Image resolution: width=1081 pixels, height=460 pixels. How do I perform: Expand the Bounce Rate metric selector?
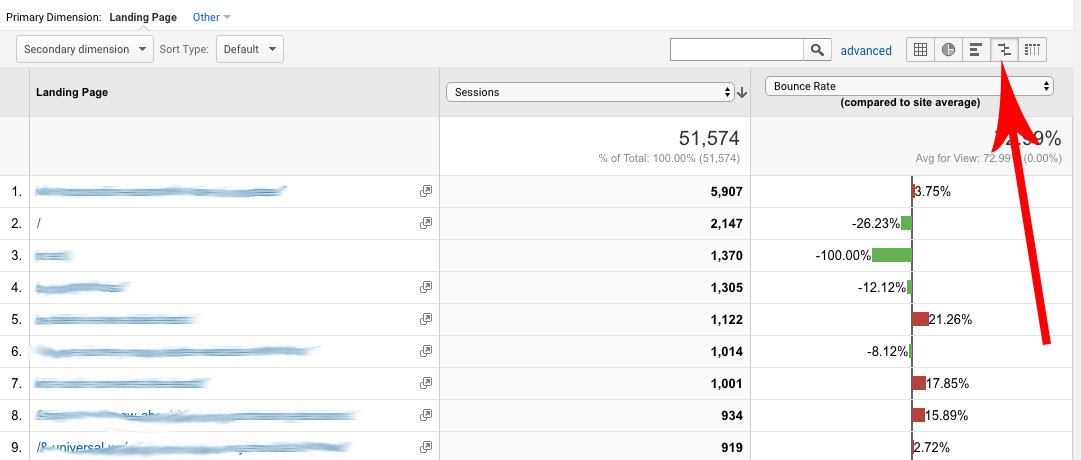(x=908, y=86)
